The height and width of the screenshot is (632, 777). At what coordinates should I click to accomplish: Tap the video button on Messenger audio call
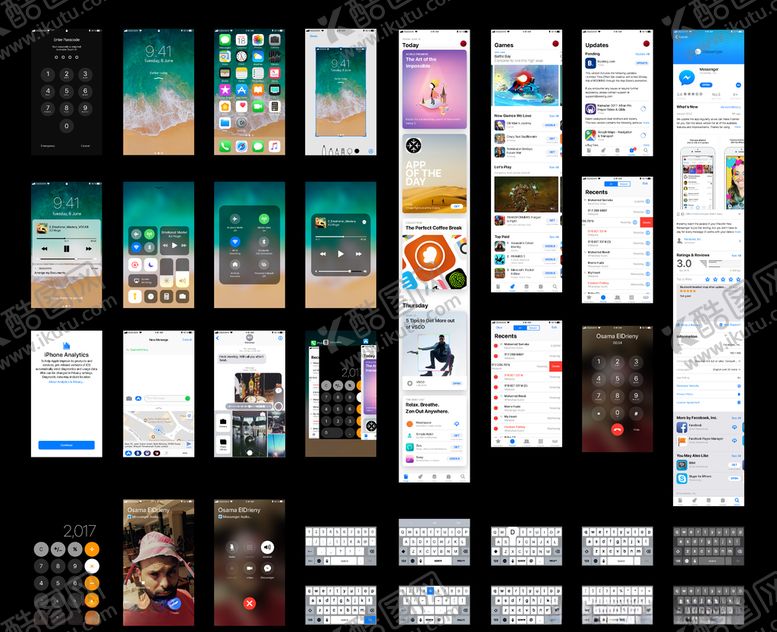(x=249, y=569)
